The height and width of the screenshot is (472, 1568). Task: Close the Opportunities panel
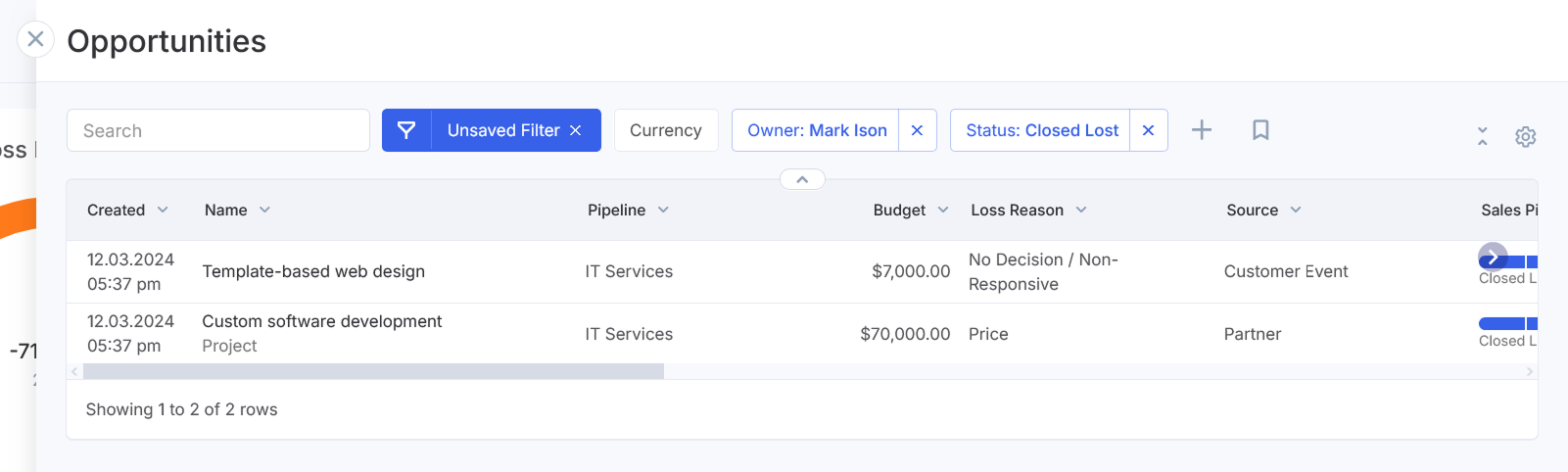(35, 39)
